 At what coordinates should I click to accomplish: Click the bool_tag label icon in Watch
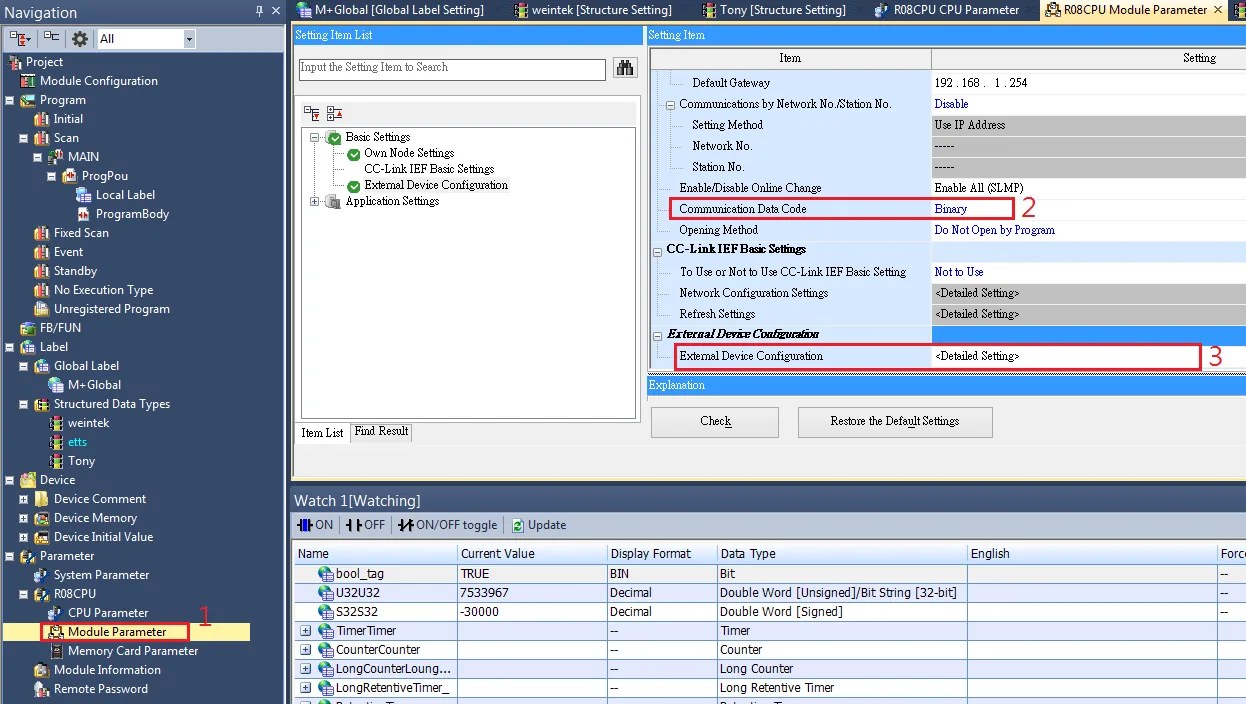(x=325, y=574)
